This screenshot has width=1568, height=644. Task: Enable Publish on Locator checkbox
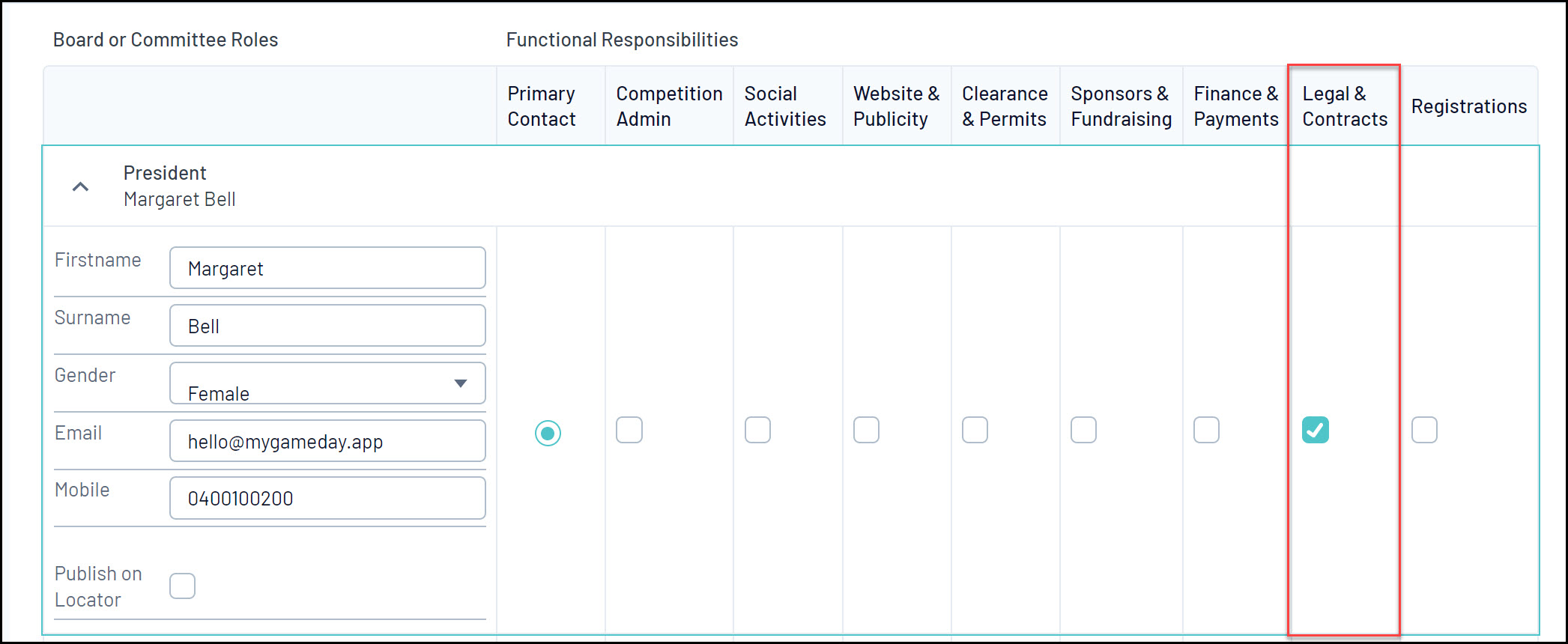click(182, 586)
